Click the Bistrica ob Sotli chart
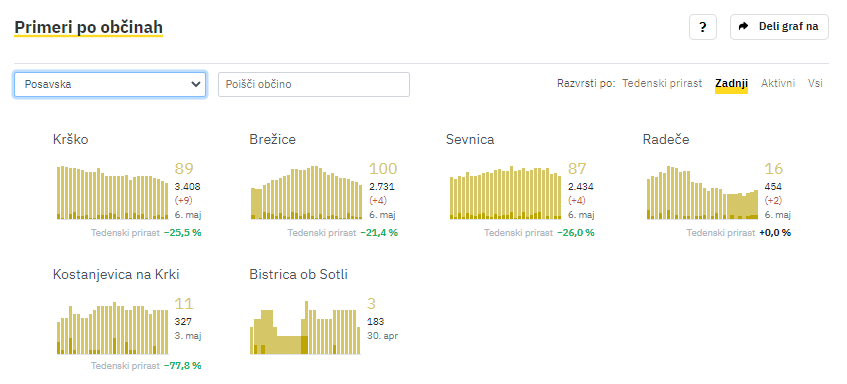This screenshot has height=384, width=847. click(306, 327)
